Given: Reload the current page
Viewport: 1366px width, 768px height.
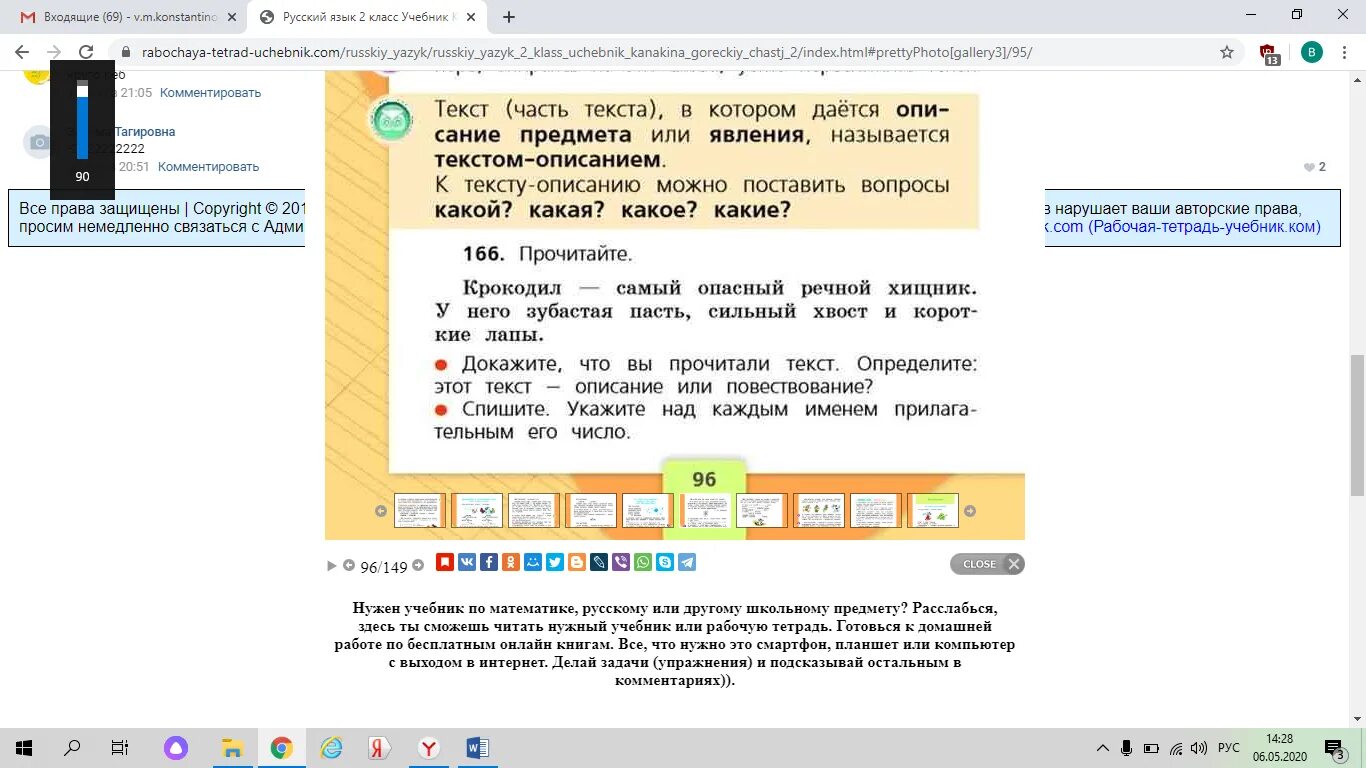Looking at the screenshot, I should coord(86,52).
